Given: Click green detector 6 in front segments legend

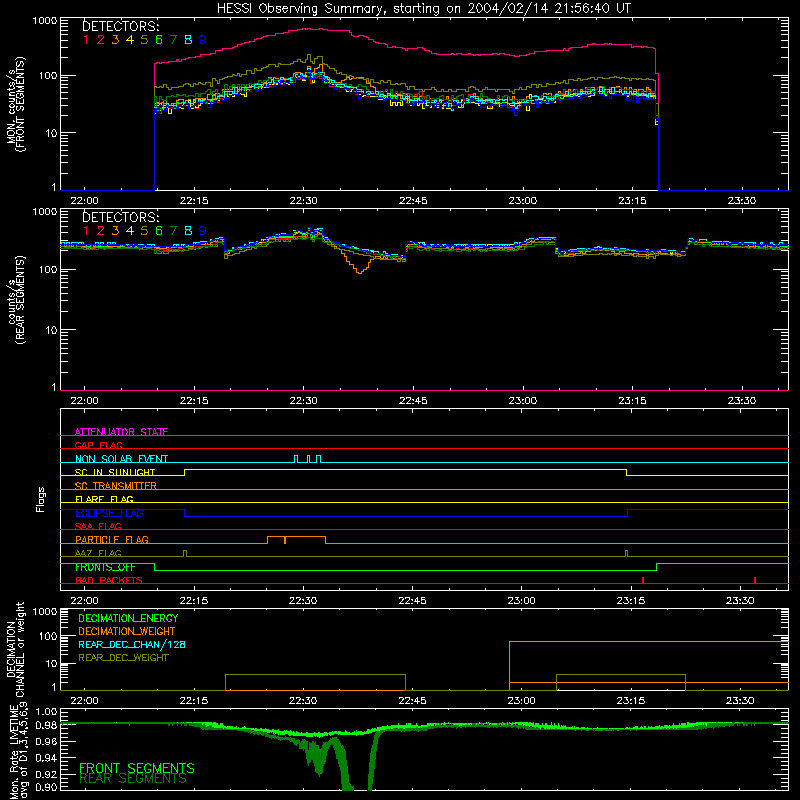Looking at the screenshot, I should pyautogui.click(x=159, y=40).
